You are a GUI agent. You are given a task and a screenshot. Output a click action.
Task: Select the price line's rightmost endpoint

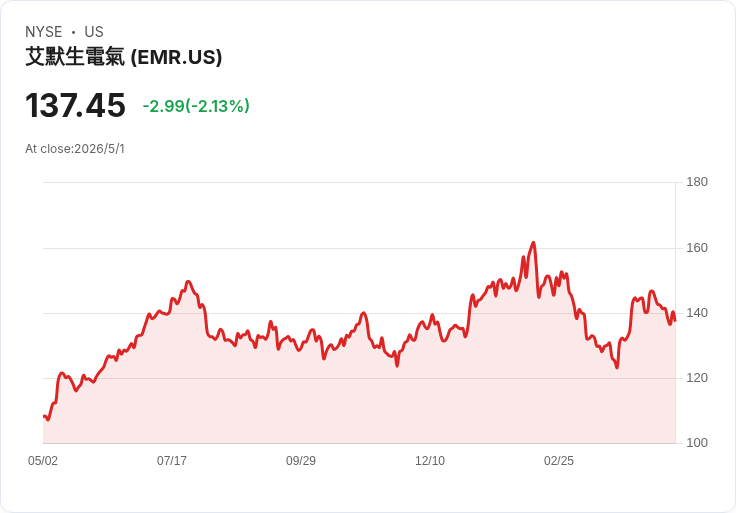point(675,321)
